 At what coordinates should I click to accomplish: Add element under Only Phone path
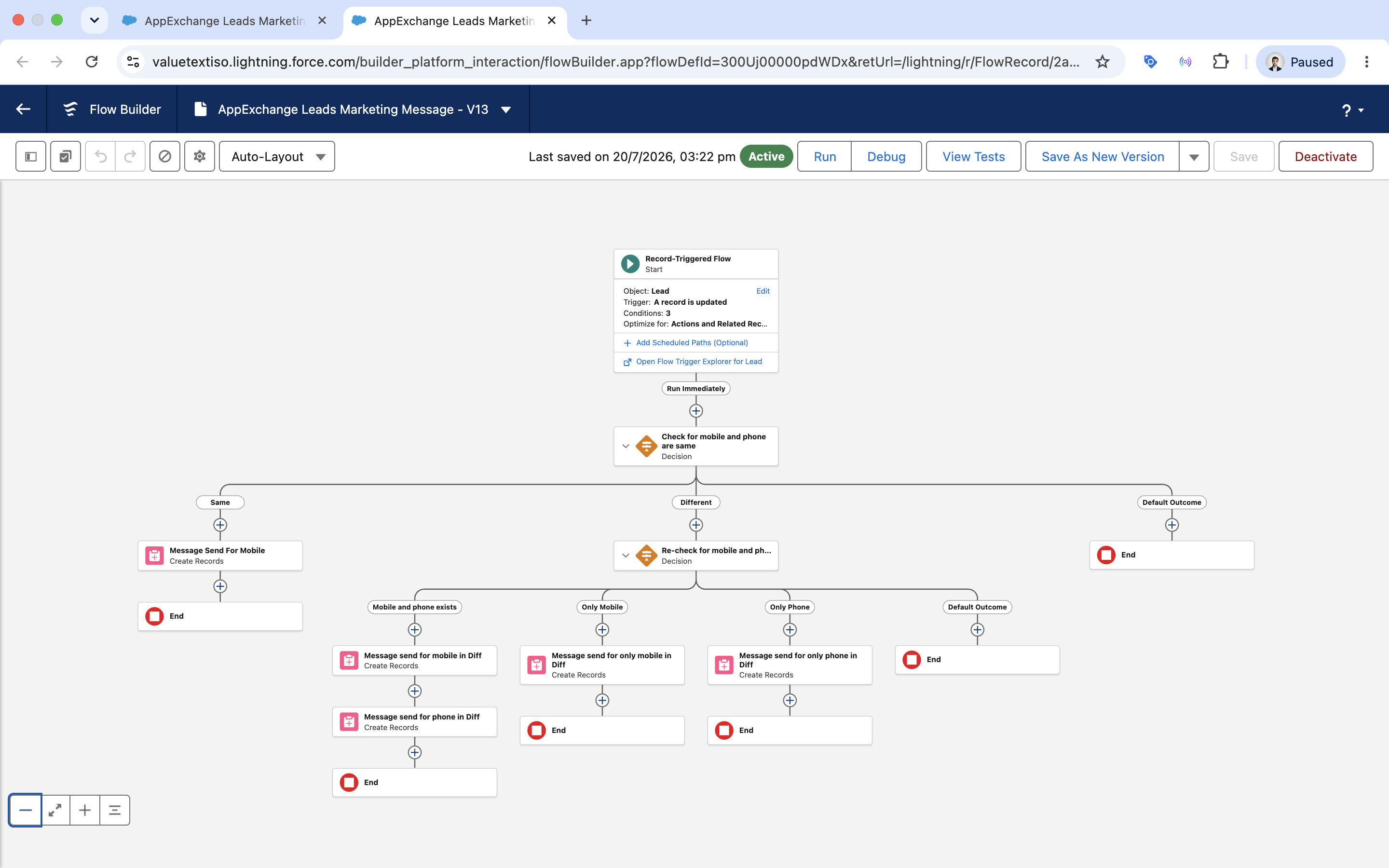click(790, 630)
